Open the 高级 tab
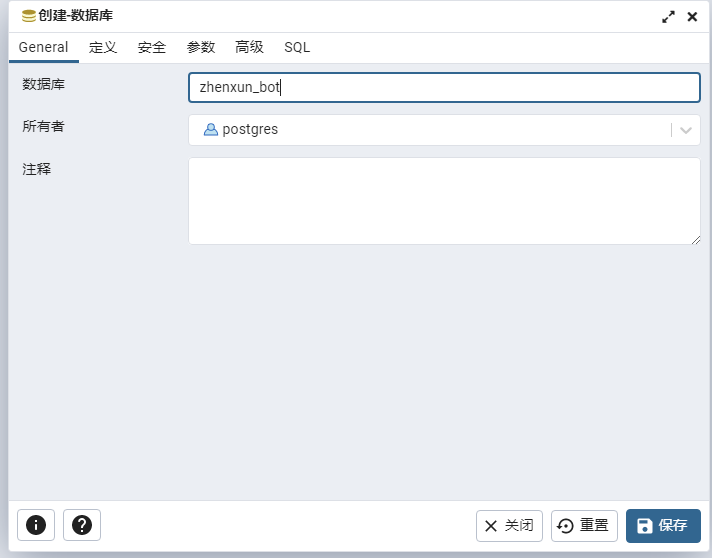 point(249,47)
